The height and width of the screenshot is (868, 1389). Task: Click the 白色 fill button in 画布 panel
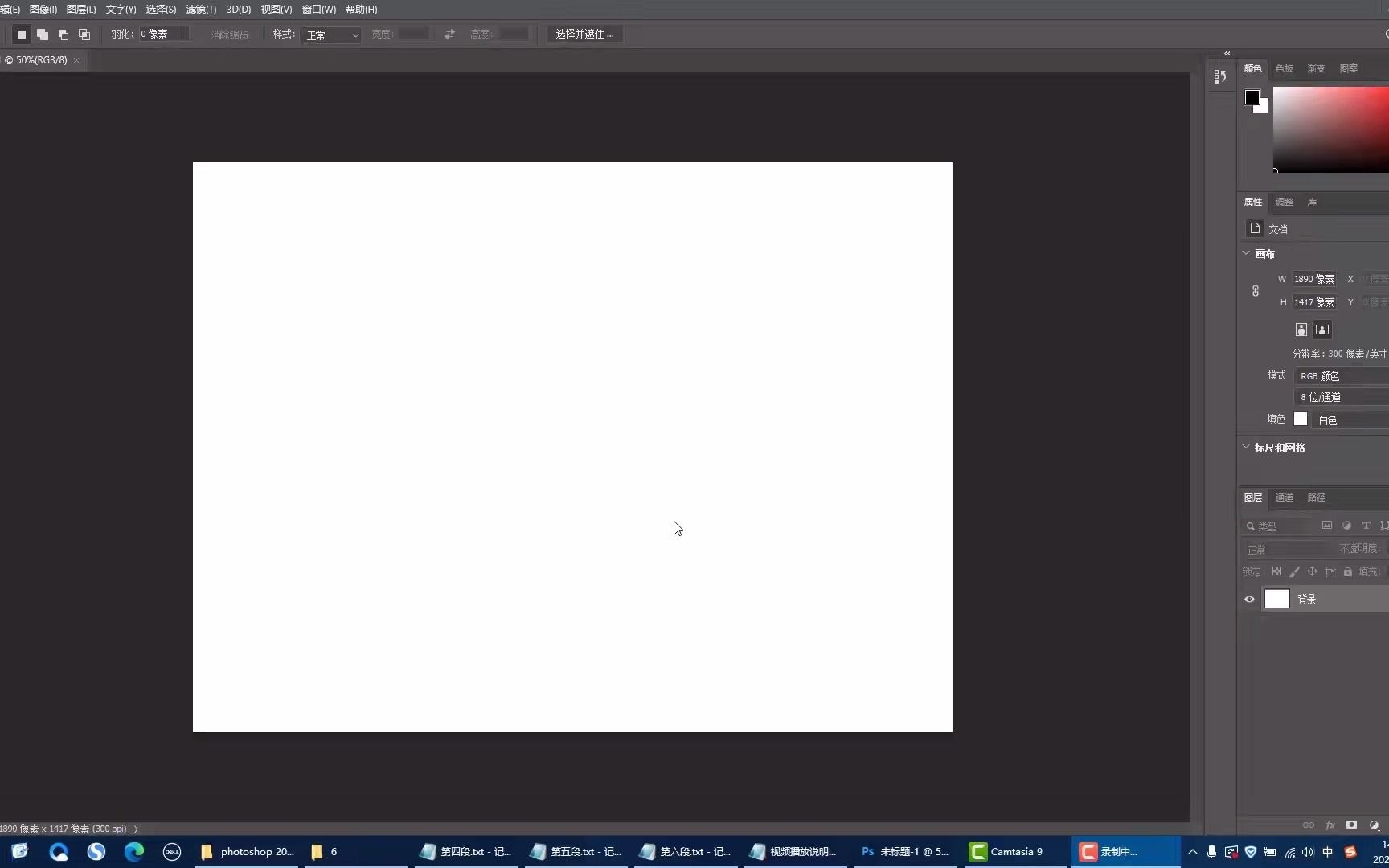point(1330,420)
